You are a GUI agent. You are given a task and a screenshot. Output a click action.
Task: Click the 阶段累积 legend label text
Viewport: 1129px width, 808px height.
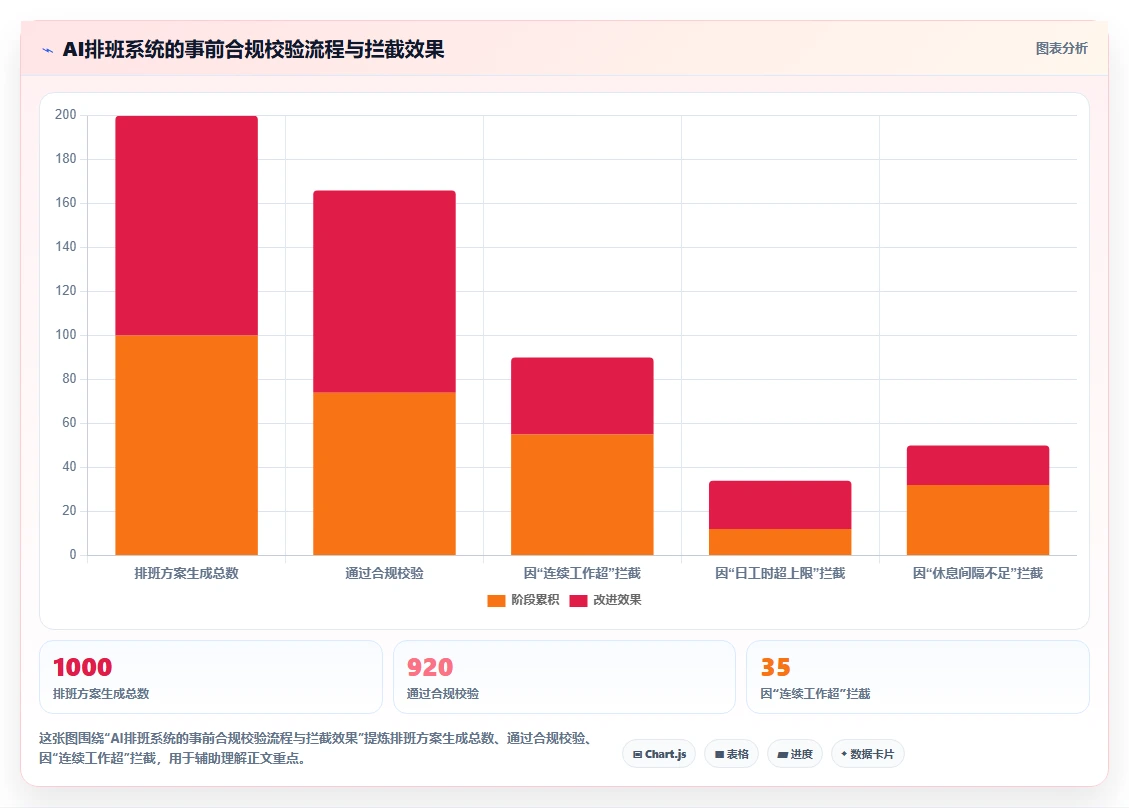click(535, 600)
